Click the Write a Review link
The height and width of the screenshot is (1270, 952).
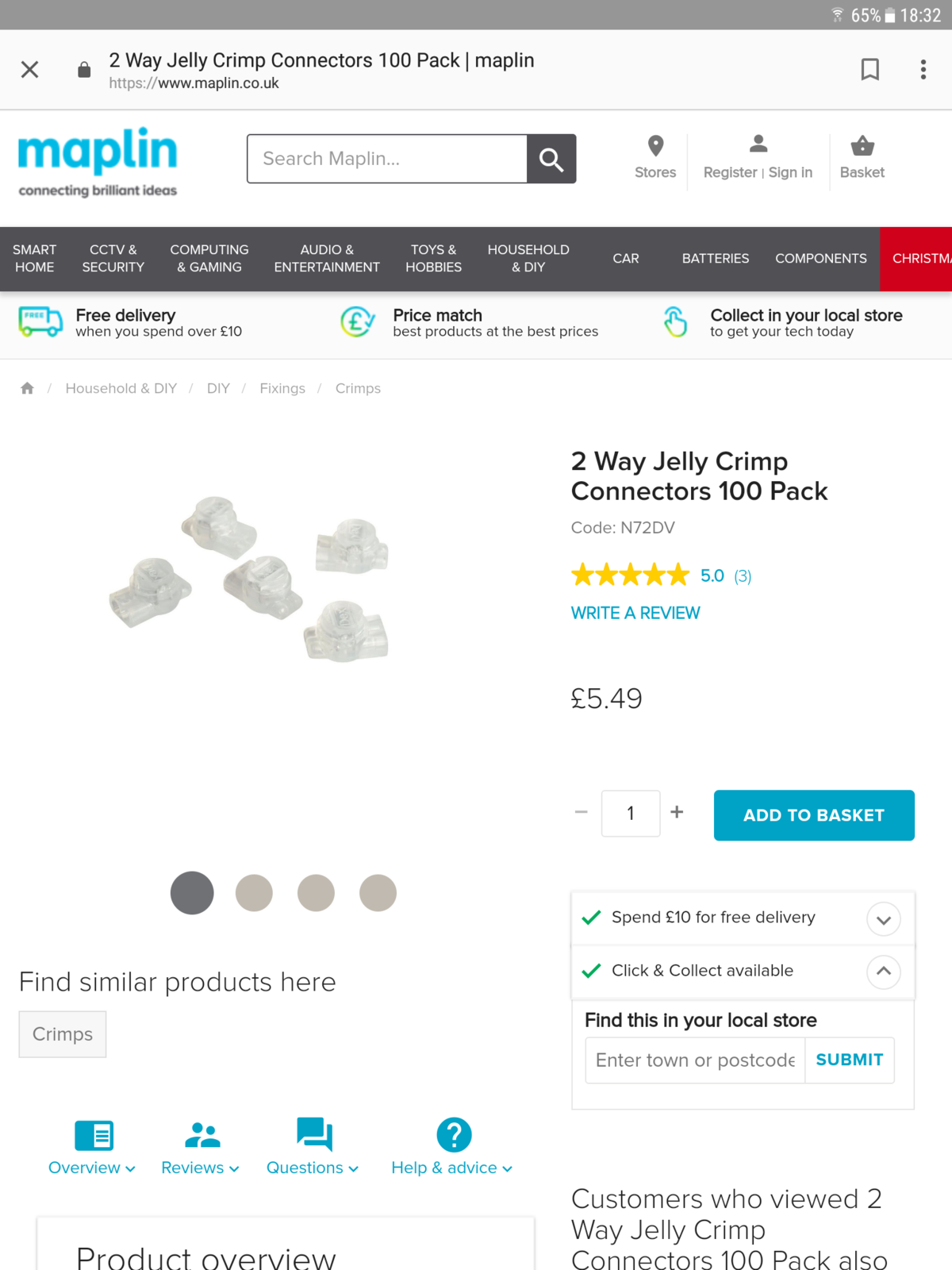[x=635, y=613]
